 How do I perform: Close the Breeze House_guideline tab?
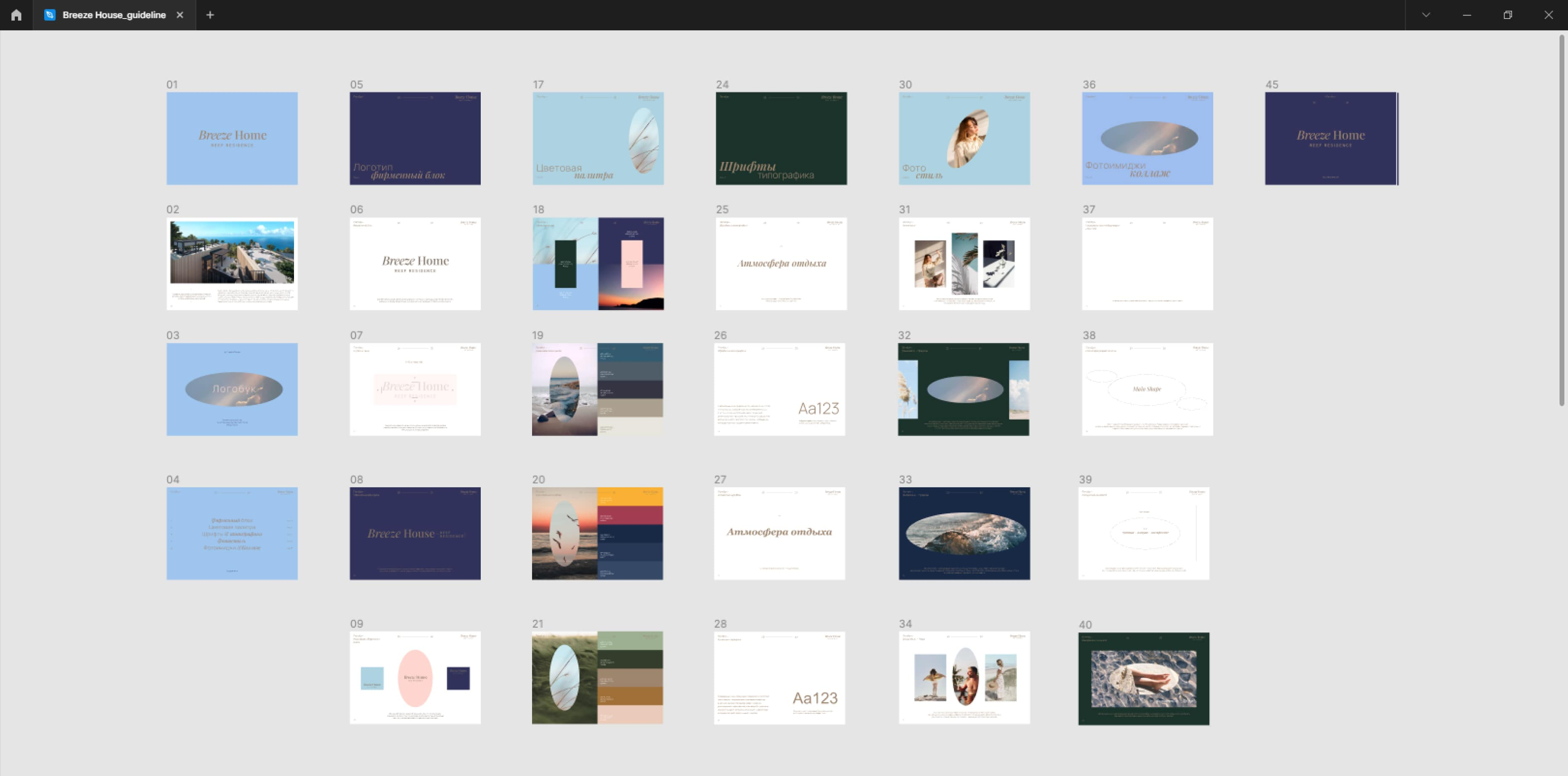coord(180,15)
